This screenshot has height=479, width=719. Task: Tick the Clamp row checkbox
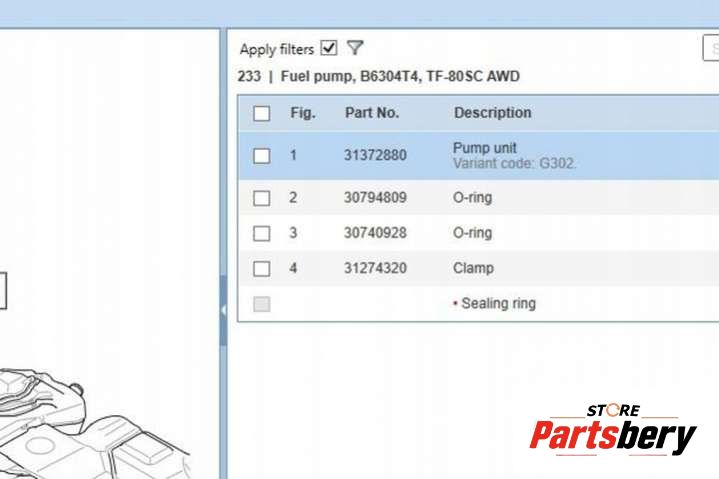click(x=262, y=268)
